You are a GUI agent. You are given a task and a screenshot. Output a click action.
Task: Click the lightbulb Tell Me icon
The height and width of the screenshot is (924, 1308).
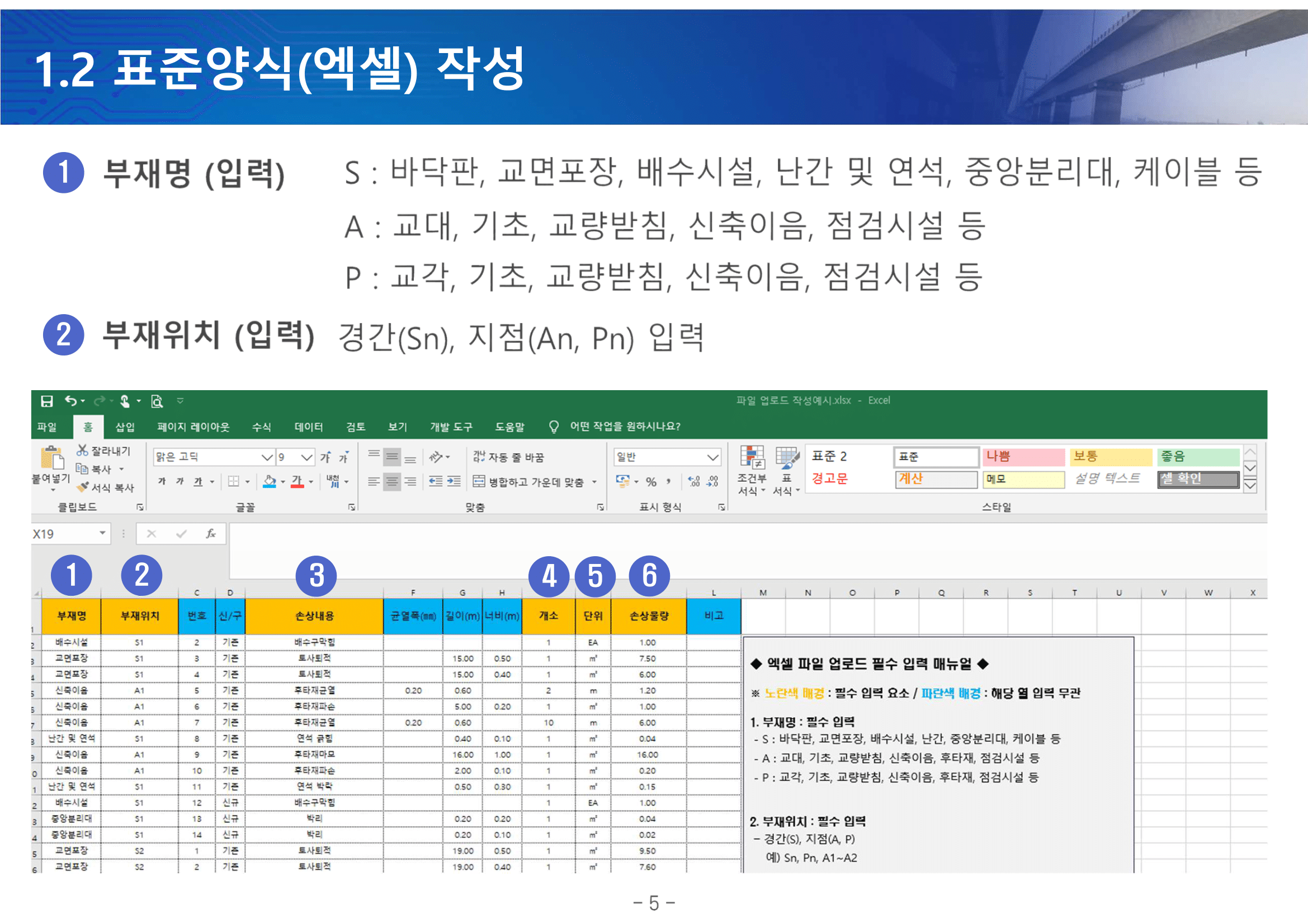553,427
